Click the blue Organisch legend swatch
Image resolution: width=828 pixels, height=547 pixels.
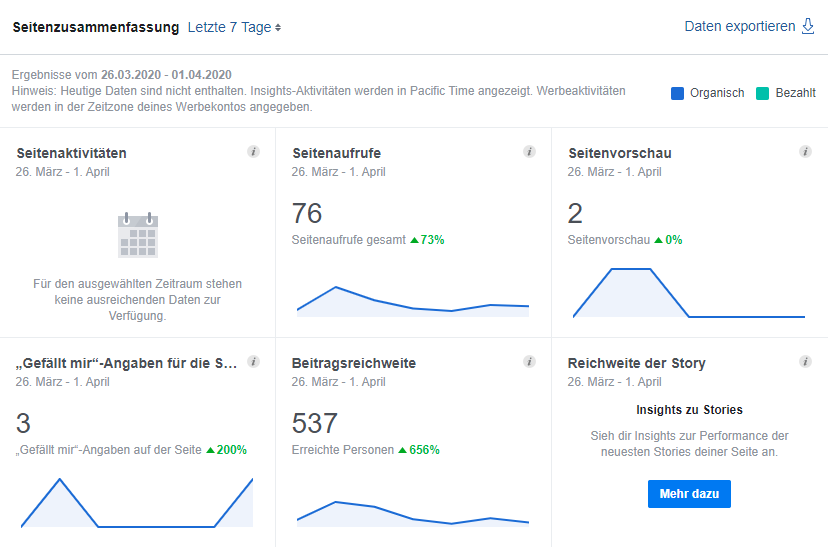pos(677,93)
